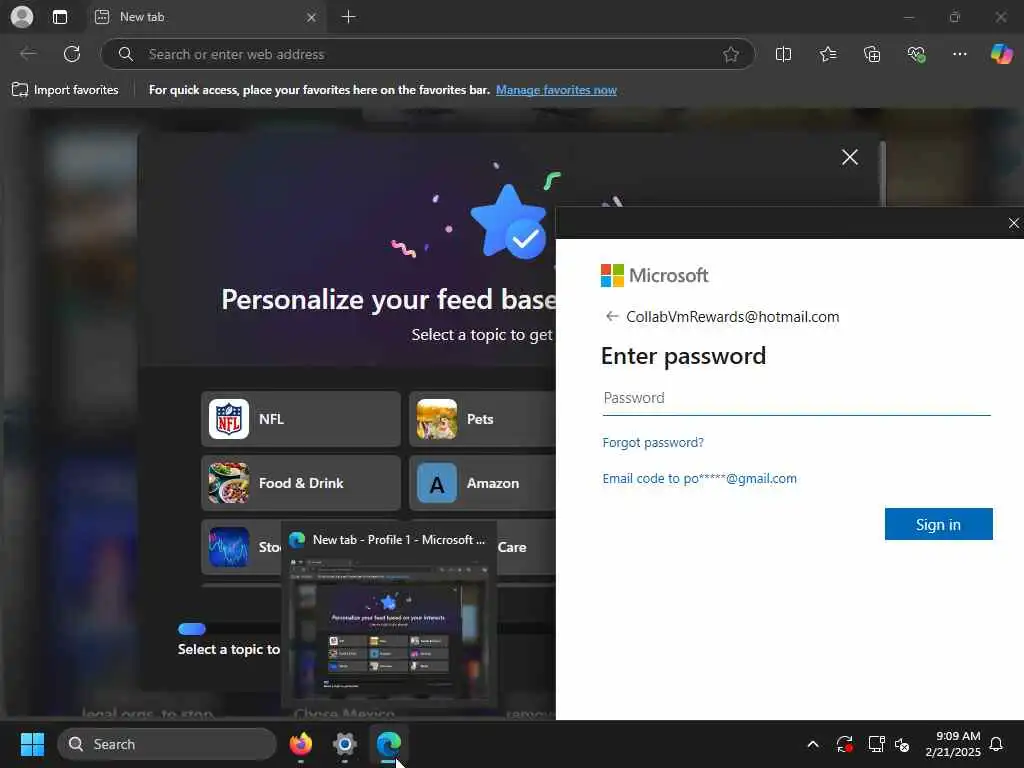Viewport: 1024px width, 768px height.
Task: Open the Forgot password? link
Action: [x=653, y=443]
